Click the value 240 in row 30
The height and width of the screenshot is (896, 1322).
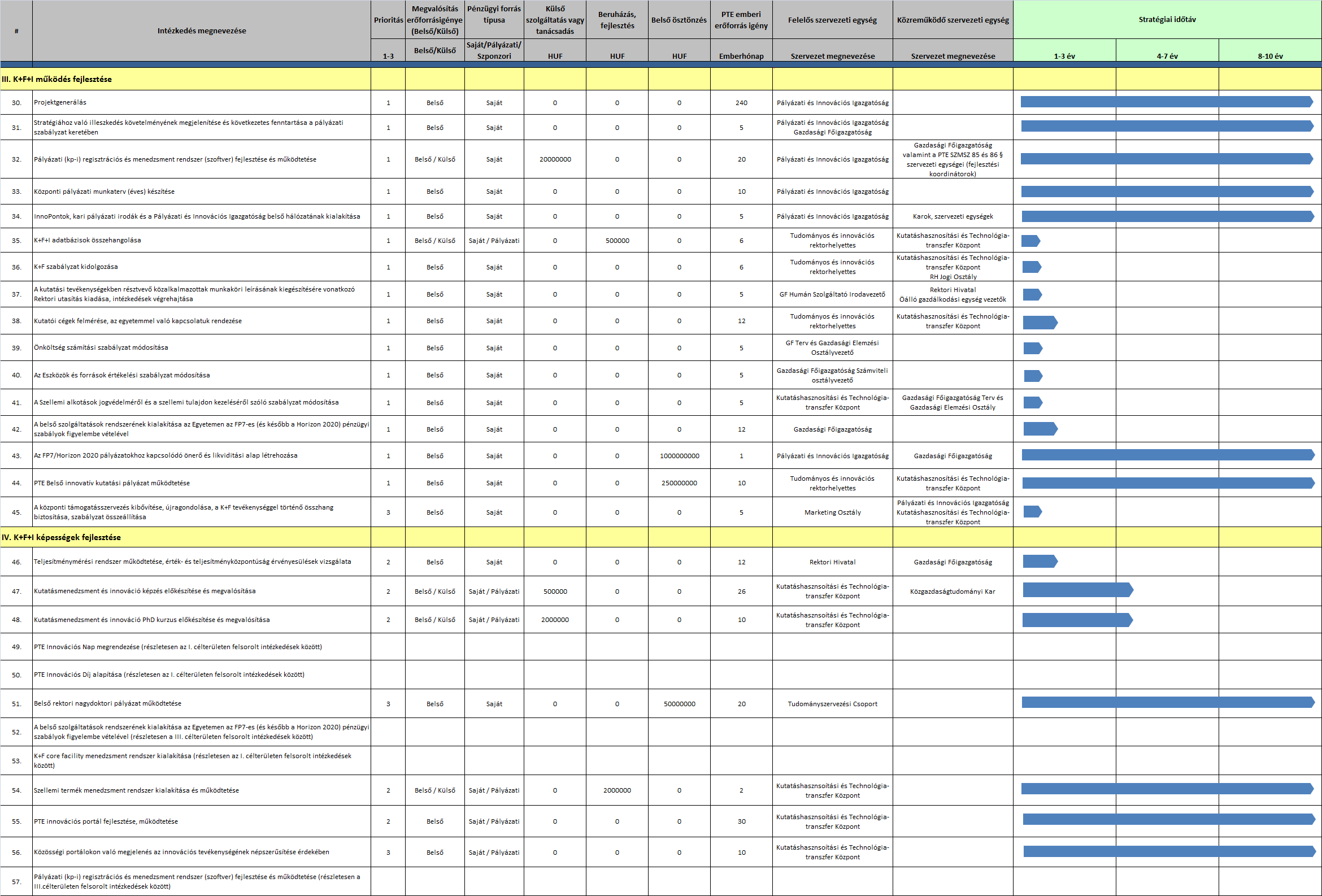coord(741,103)
